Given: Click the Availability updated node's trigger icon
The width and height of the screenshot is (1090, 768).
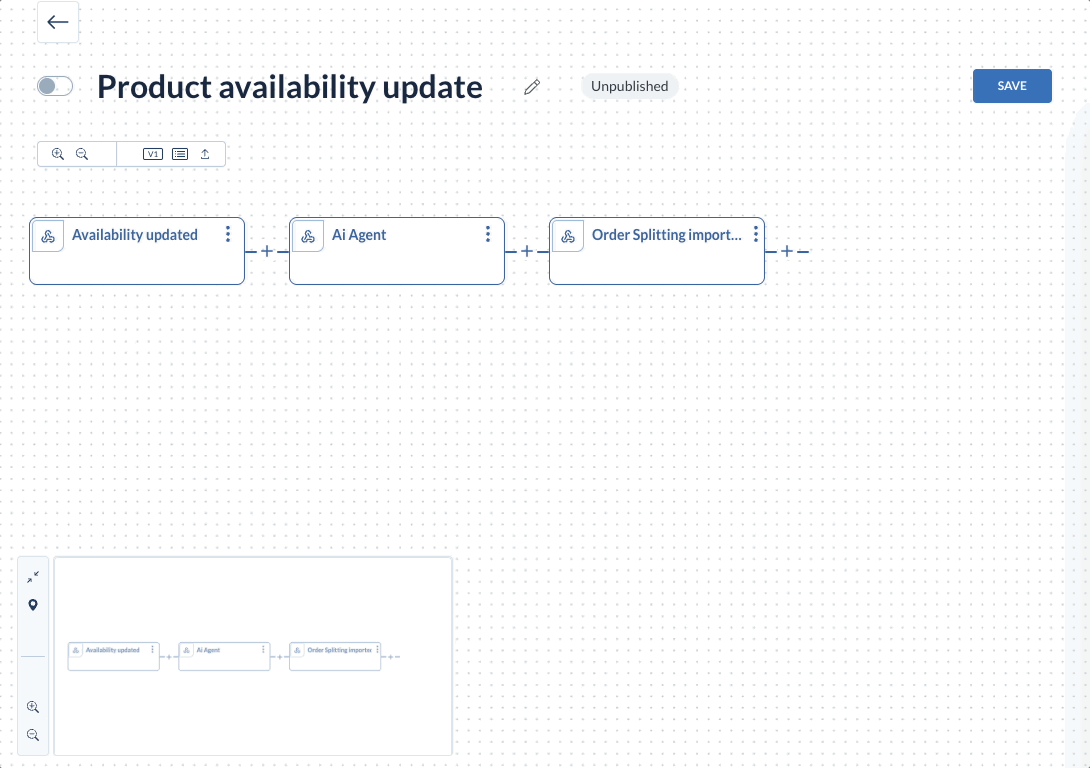Looking at the screenshot, I should coord(47,235).
